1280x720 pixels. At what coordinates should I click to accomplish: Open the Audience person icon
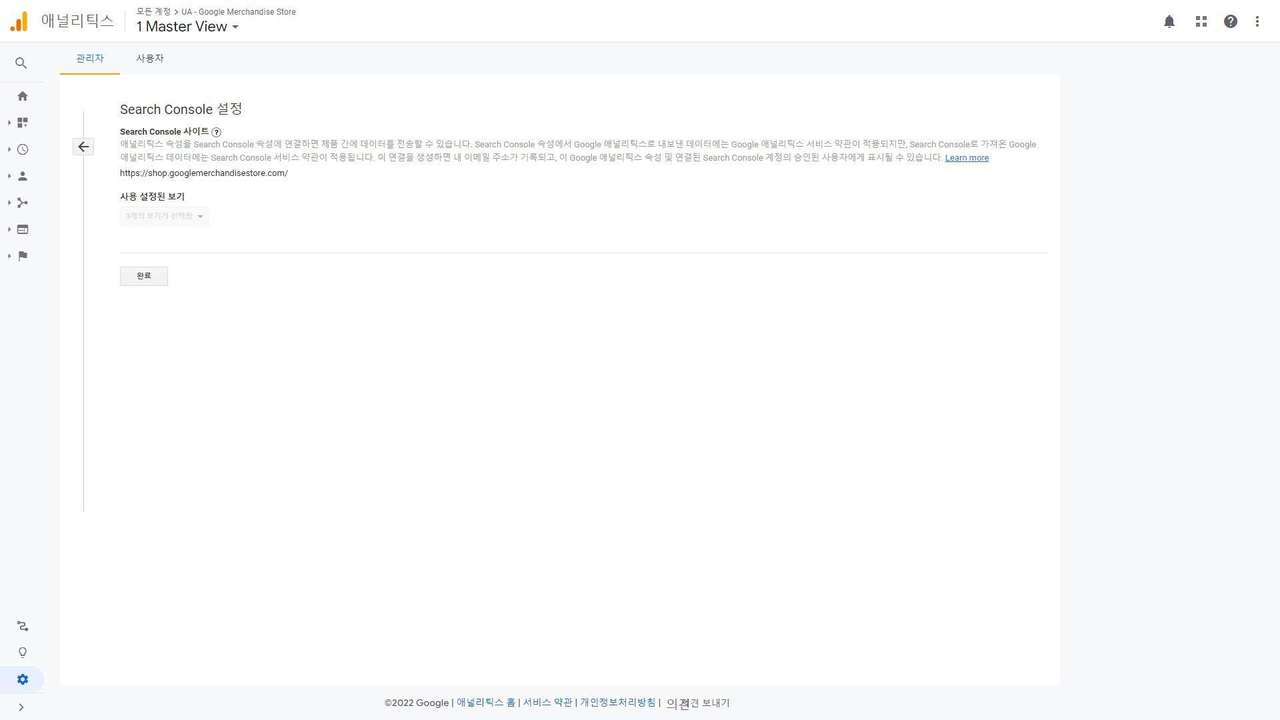(22, 176)
